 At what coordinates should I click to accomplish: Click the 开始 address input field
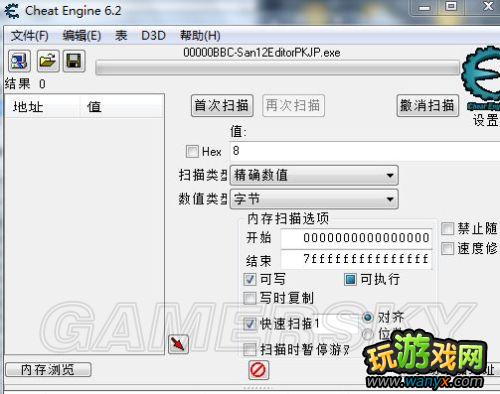pyautogui.click(x=356, y=238)
